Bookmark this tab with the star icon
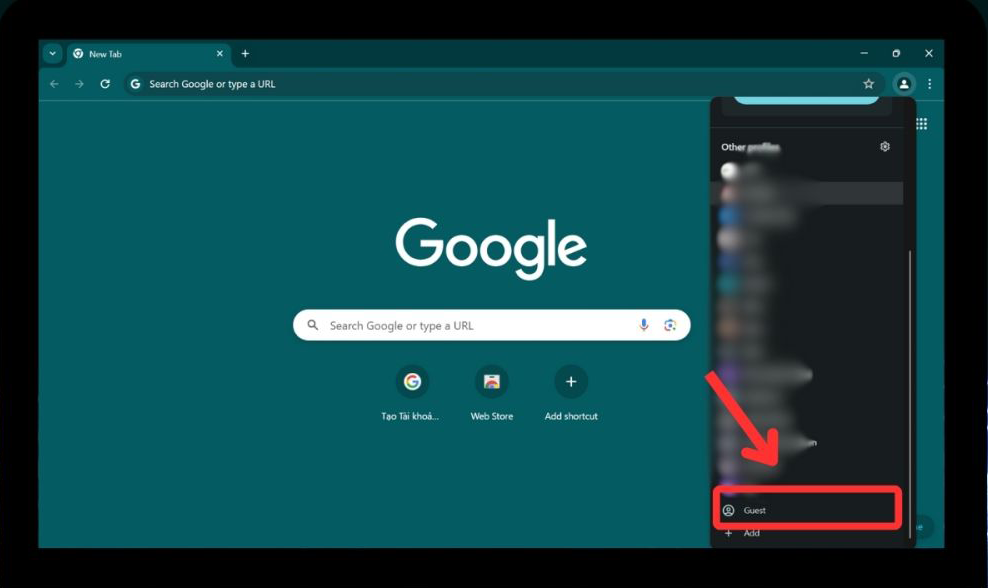 click(869, 84)
